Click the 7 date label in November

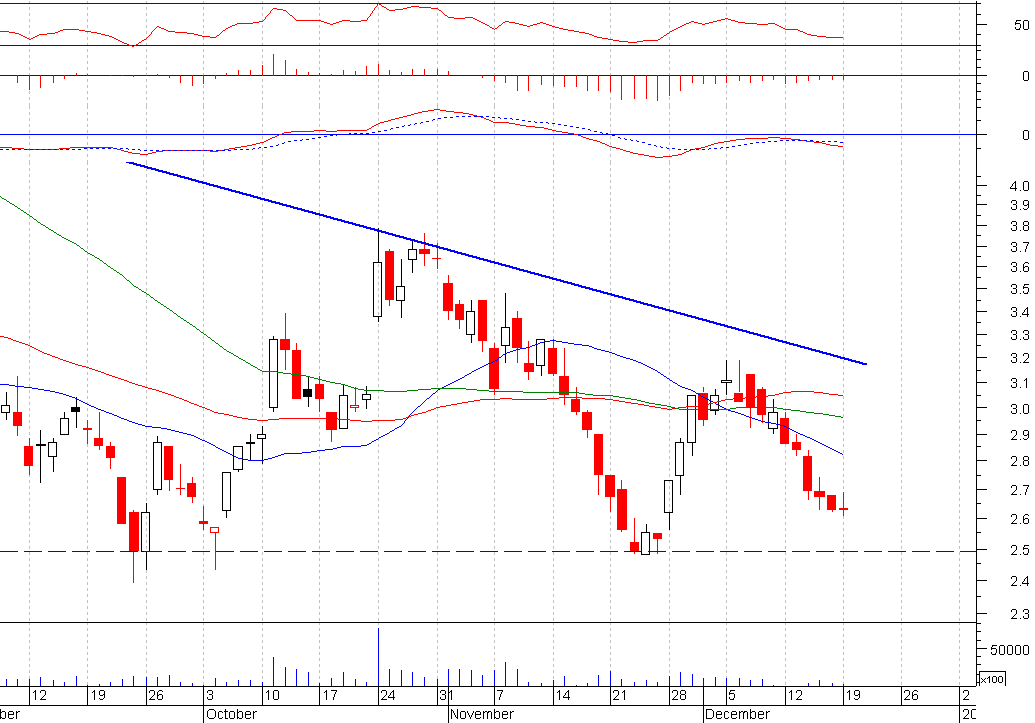(500, 695)
